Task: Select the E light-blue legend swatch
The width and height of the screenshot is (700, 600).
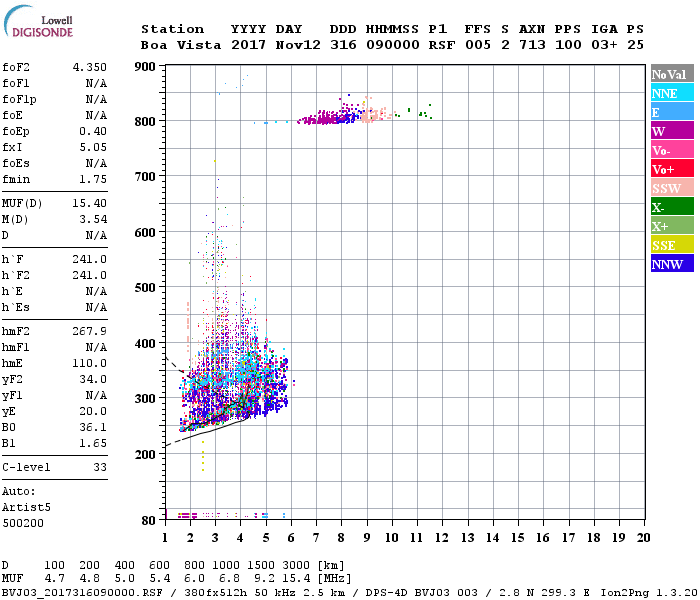Action: [x=672, y=112]
